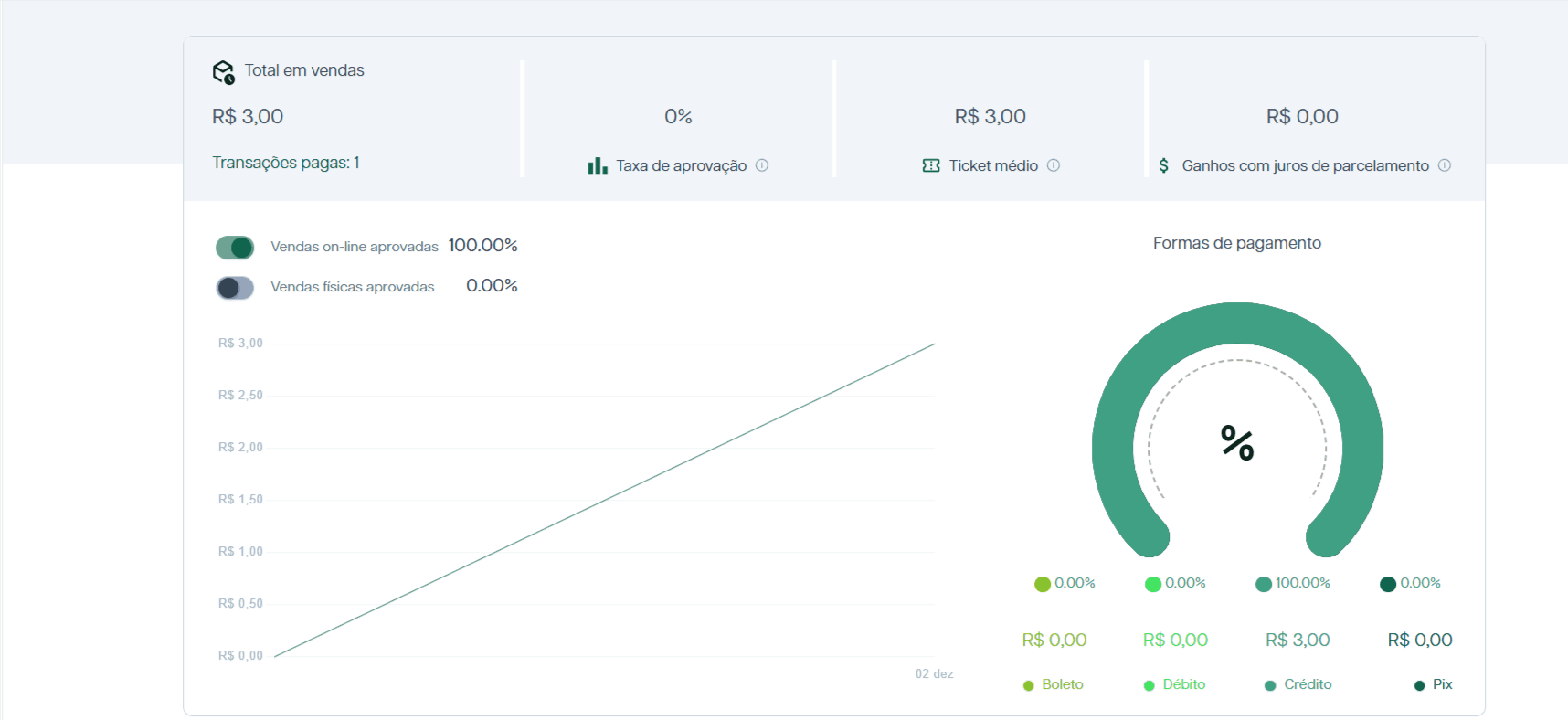Click the 02 dez date label on chart

[934, 674]
